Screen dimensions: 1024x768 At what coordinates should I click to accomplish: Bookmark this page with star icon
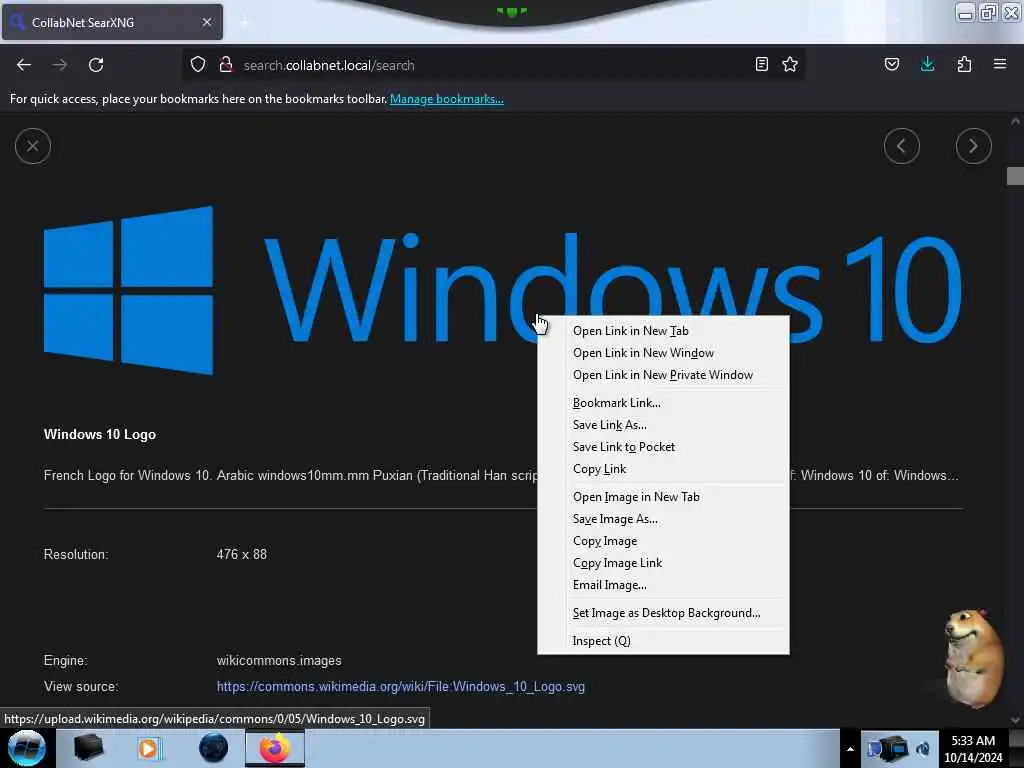click(x=790, y=64)
